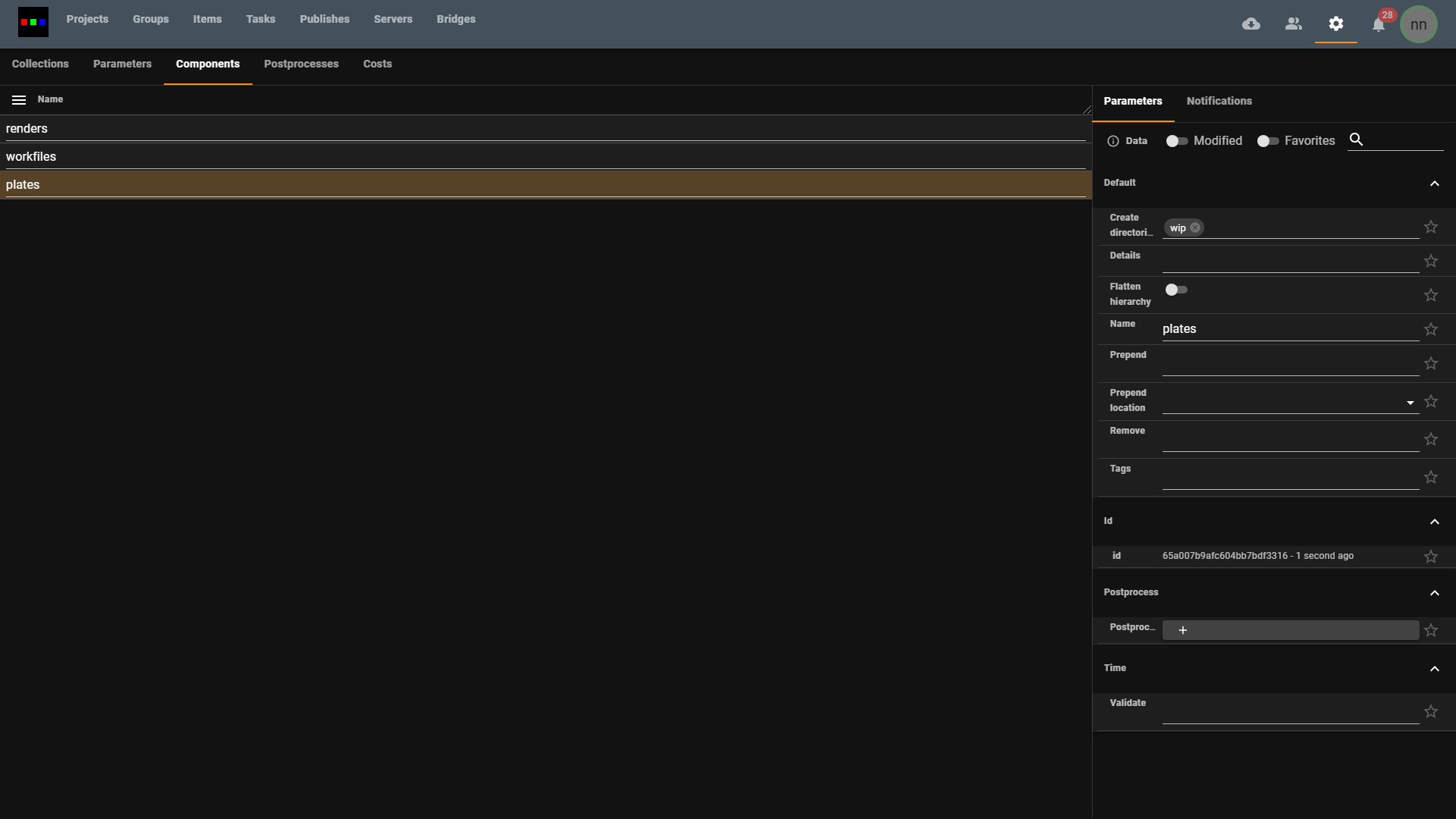Switch to the Postprocesses tab
This screenshot has width=1456, height=819.
pos(301,64)
